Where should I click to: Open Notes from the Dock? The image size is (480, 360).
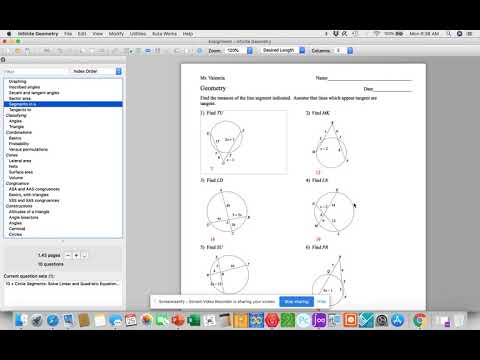click(100, 320)
